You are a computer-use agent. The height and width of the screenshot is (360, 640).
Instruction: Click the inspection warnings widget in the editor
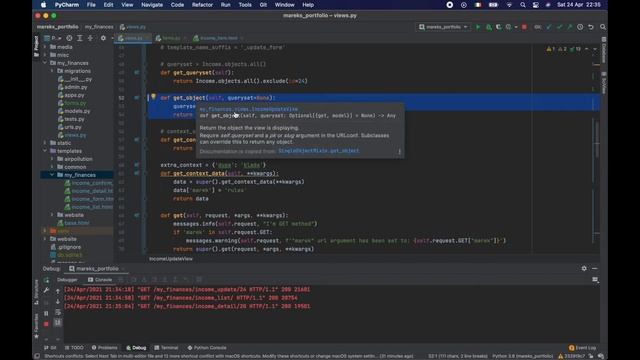coord(564,49)
